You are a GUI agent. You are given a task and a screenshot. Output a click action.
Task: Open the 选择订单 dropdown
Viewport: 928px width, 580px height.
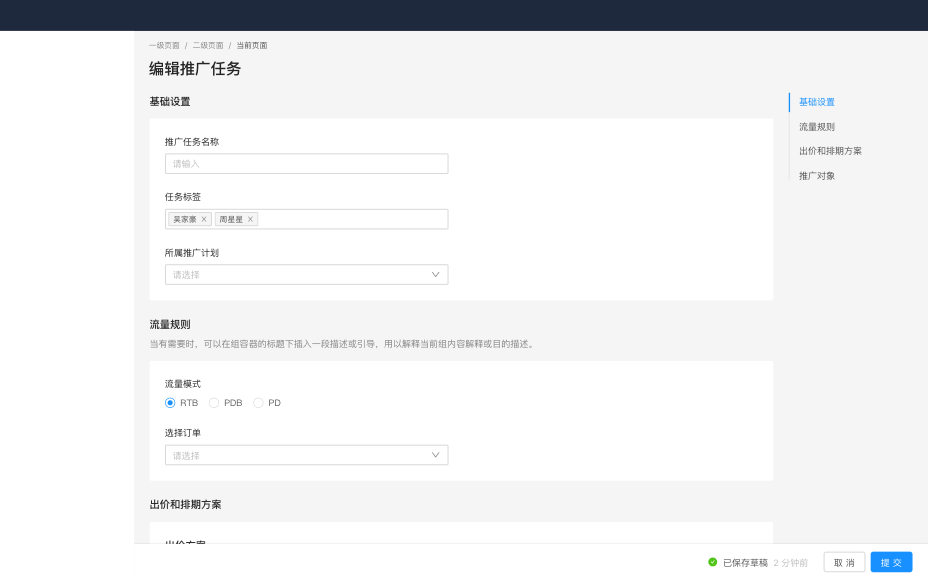pos(307,455)
